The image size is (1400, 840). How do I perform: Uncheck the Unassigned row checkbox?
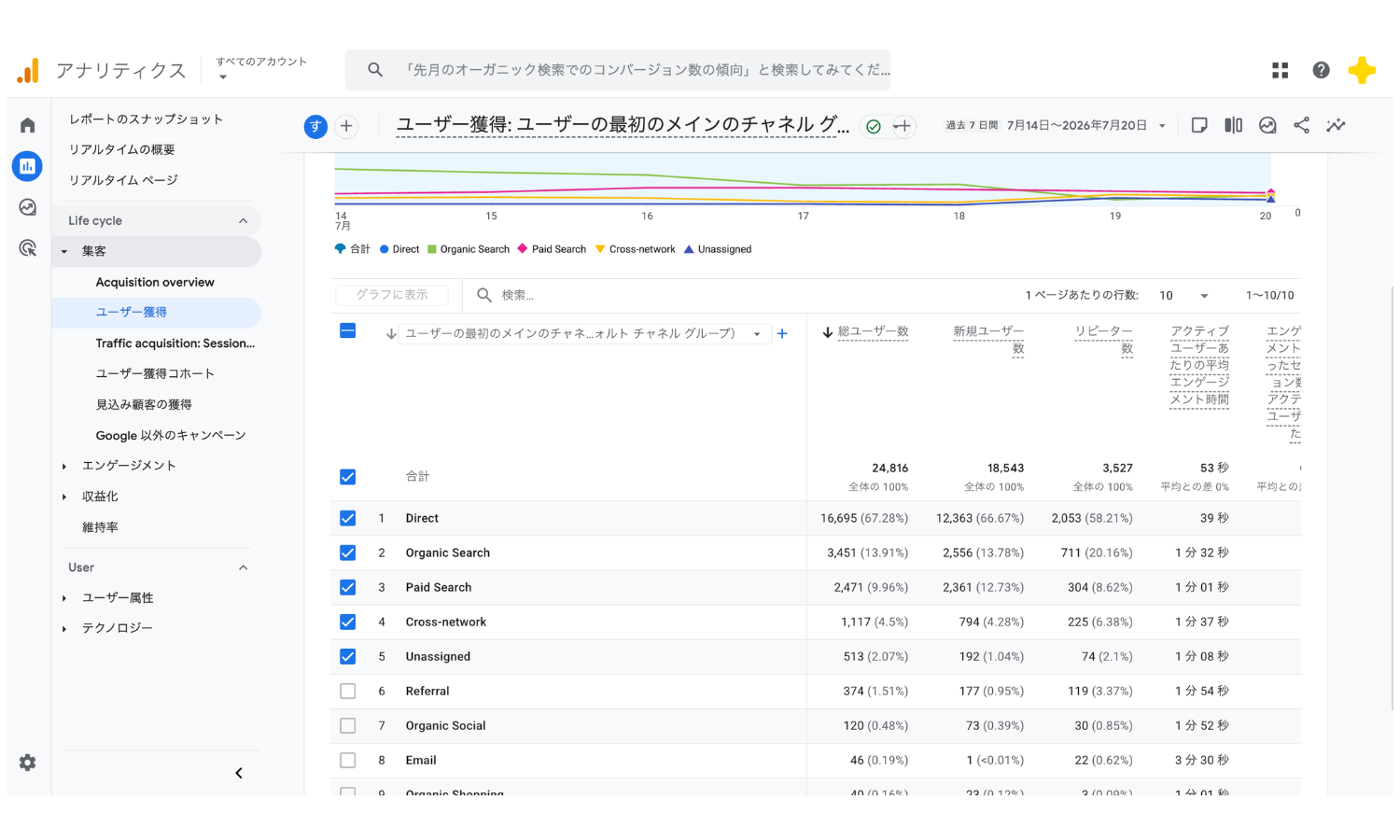(x=347, y=656)
